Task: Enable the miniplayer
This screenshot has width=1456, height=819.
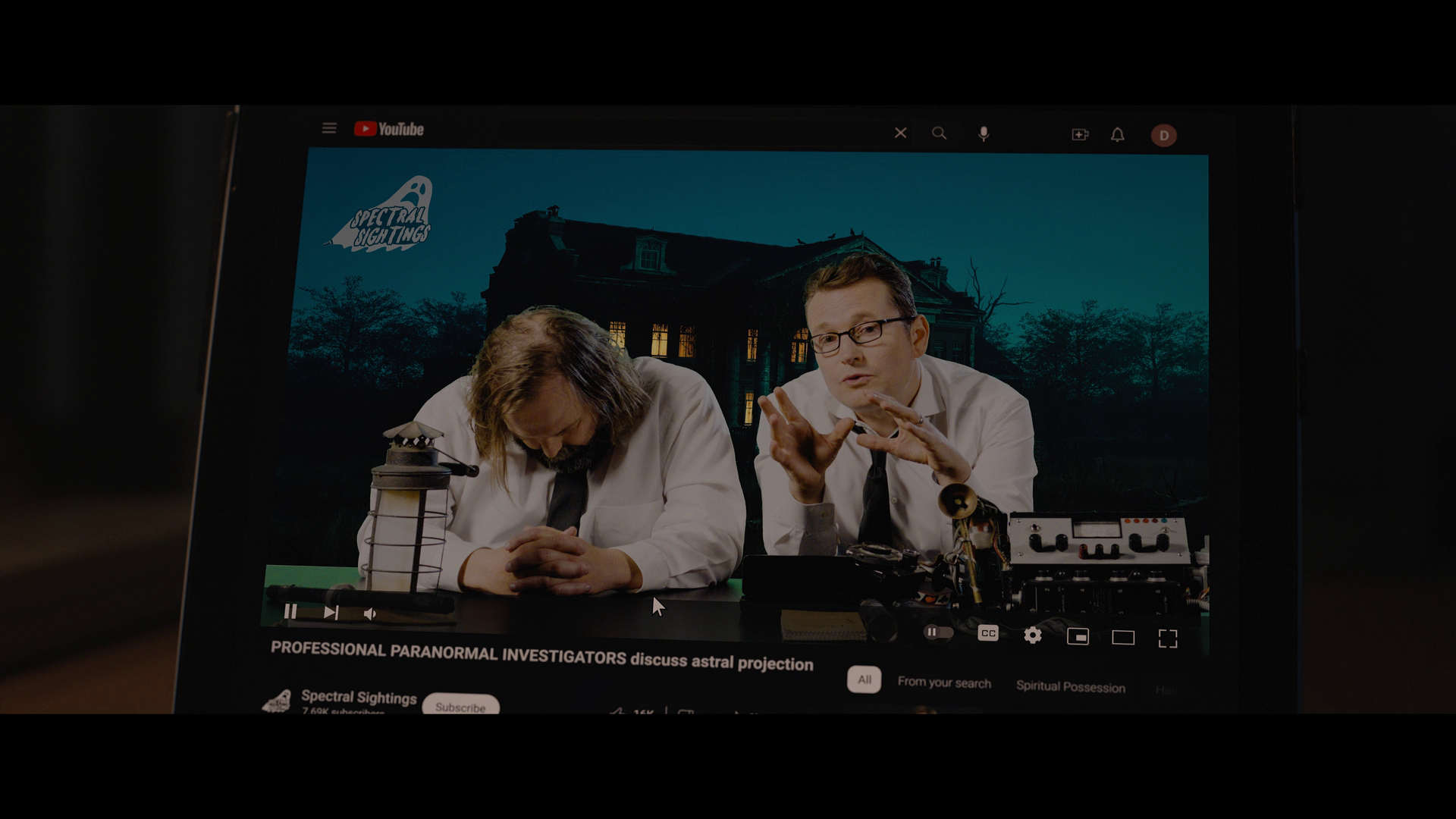Action: (1078, 636)
